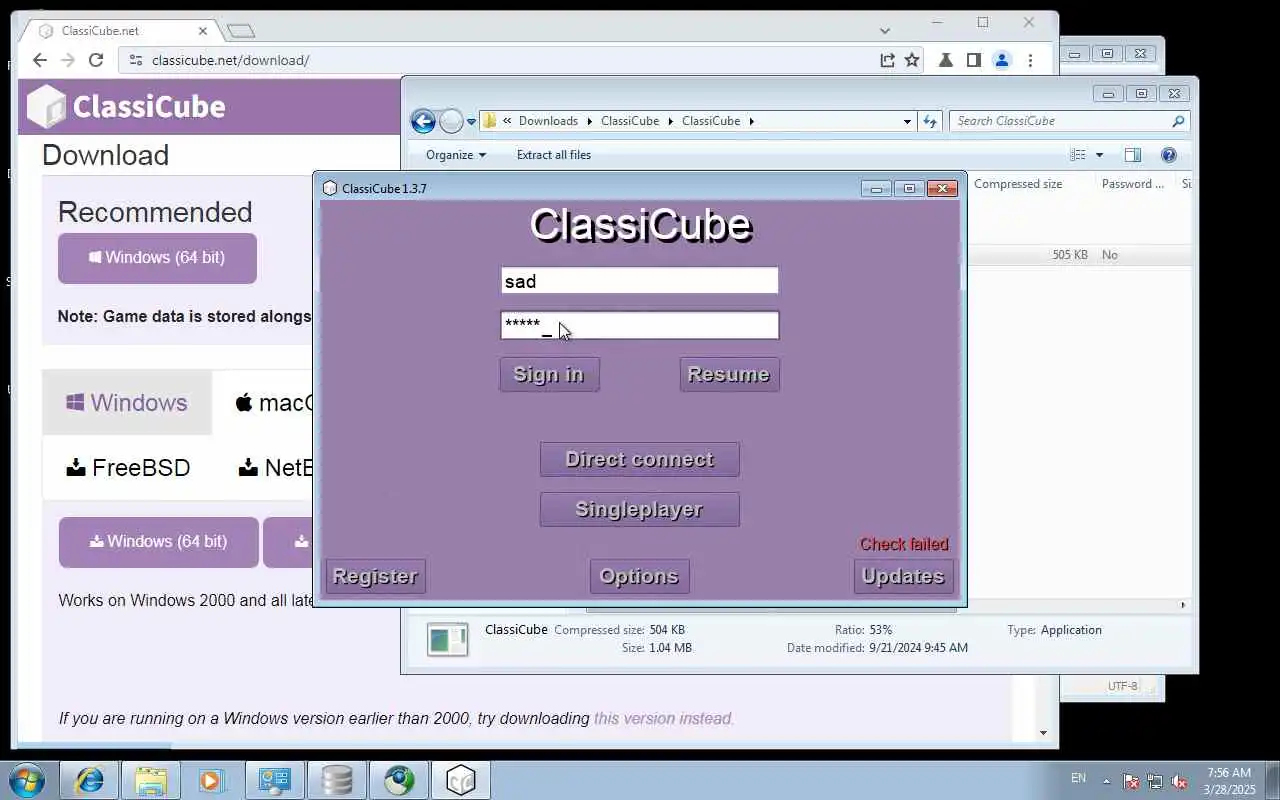Open Direct connect in ClassiCube launcher
Viewport: 1280px width, 800px height.
[639, 459]
